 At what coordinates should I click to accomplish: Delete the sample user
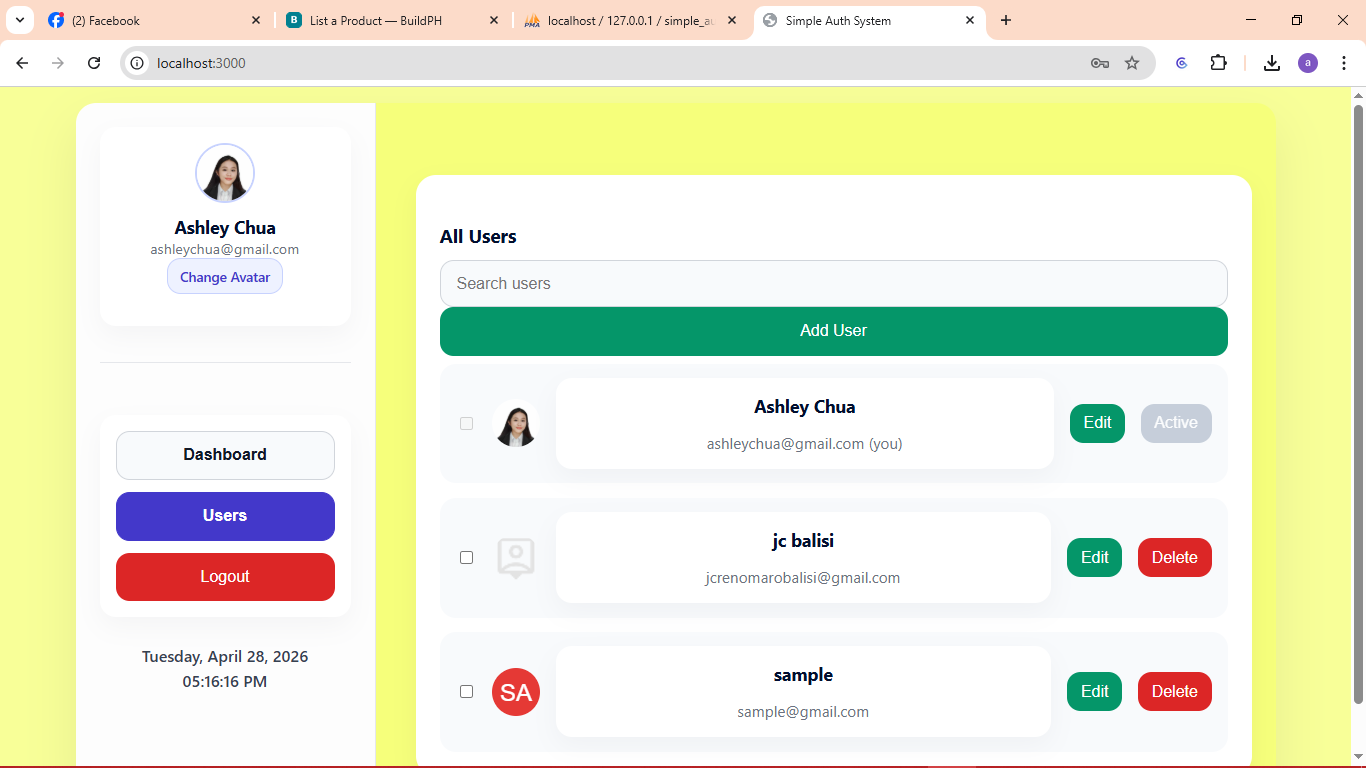click(1175, 692)
